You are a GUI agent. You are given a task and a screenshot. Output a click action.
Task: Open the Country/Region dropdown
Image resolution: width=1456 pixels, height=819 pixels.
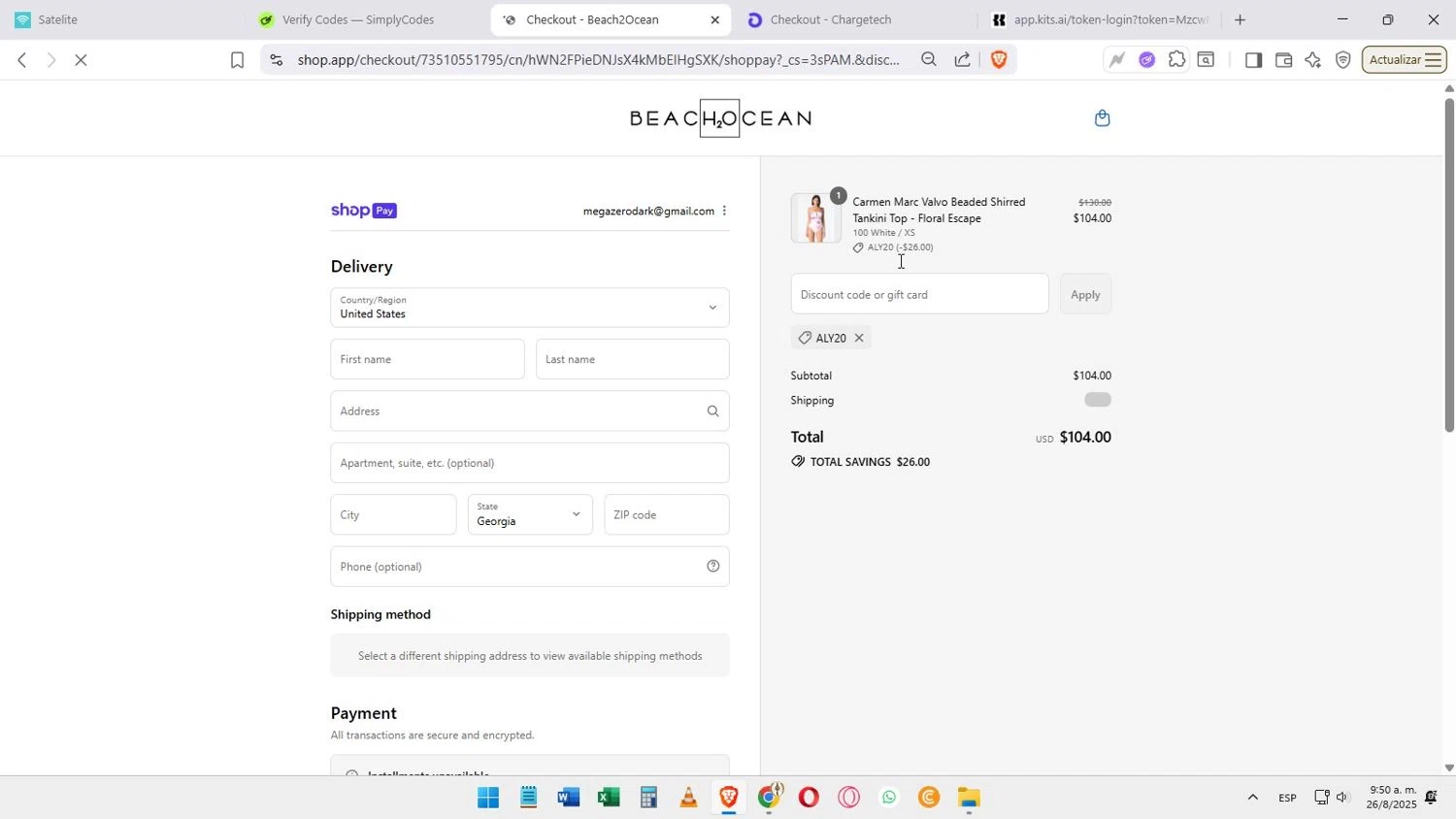tap(530, 308)
